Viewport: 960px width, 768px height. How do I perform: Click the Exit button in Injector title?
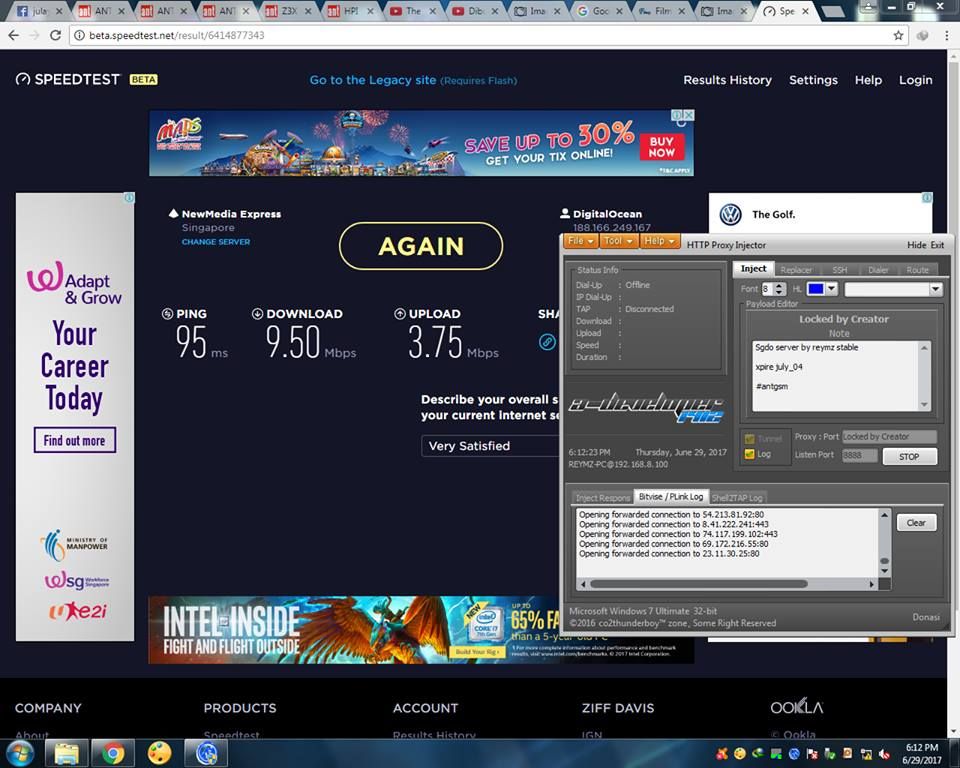pos(937,245)
